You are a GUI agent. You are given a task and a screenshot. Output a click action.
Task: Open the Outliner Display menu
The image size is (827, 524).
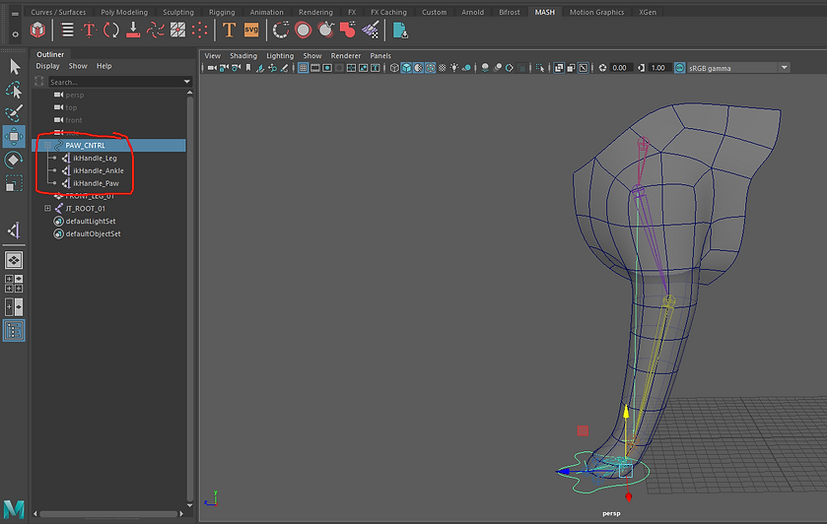click(47, 66)
